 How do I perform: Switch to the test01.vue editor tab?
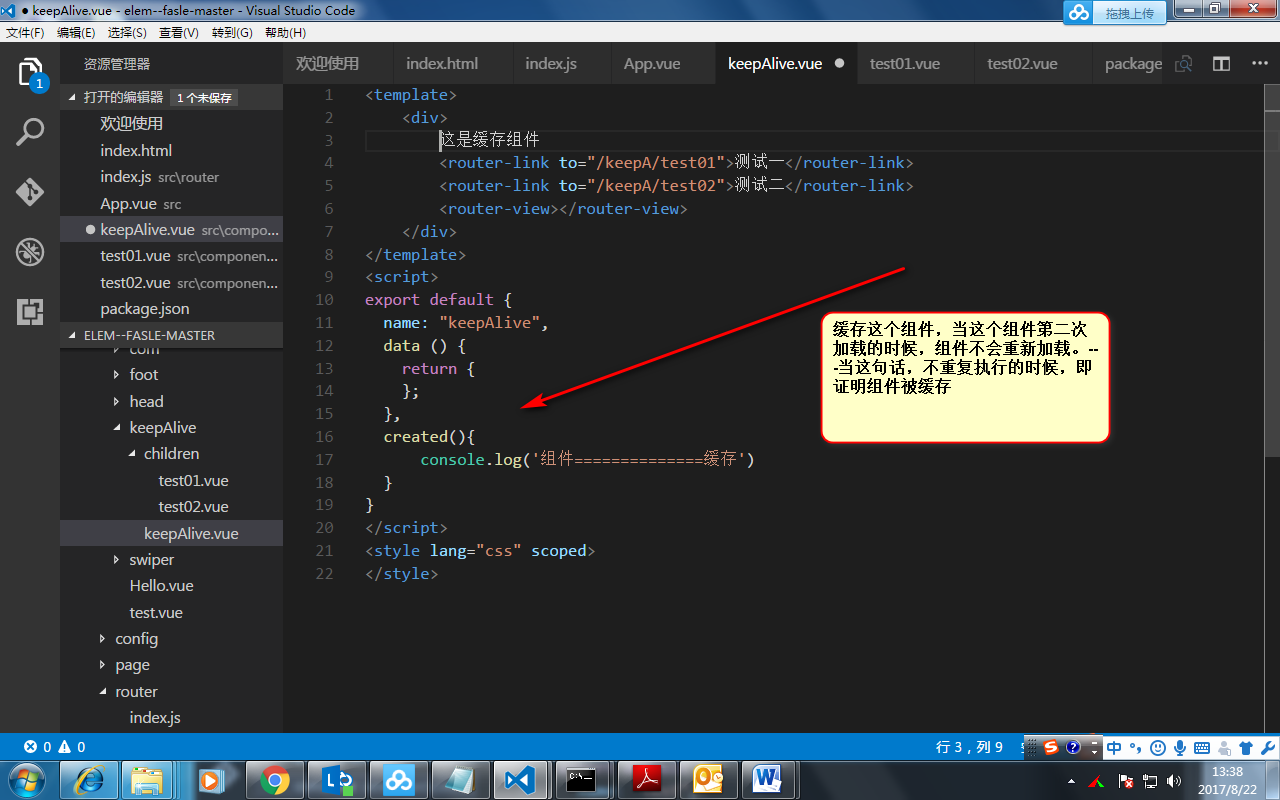click(915, 63)
